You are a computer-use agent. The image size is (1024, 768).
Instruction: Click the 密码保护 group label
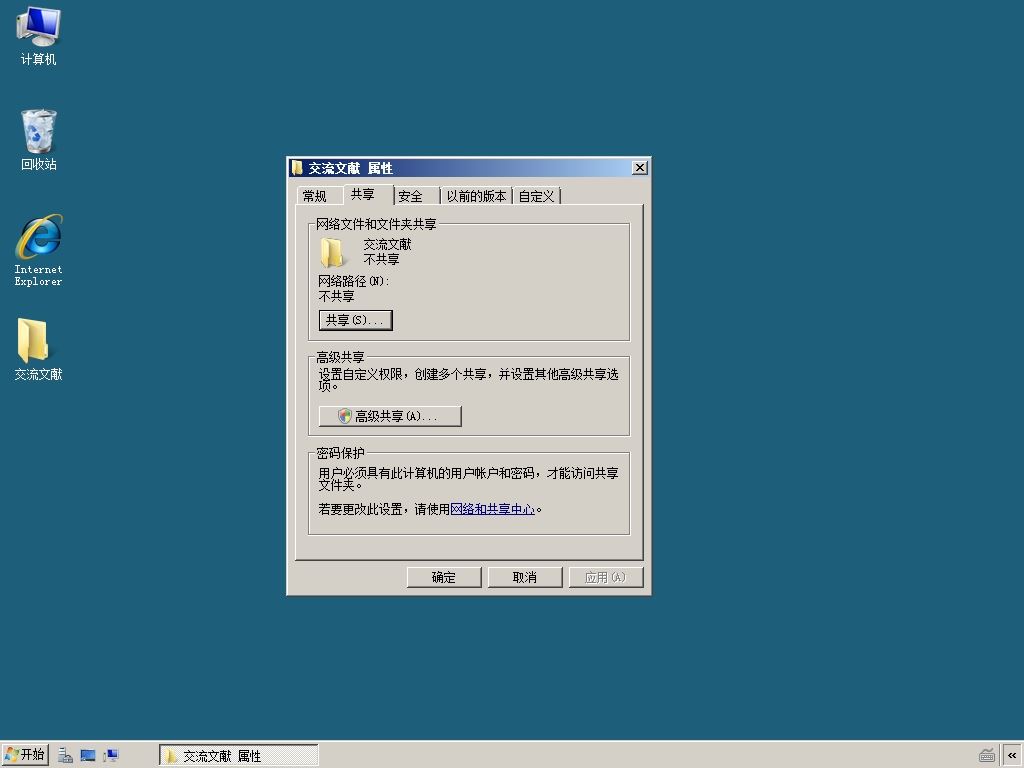click(340, 453)
